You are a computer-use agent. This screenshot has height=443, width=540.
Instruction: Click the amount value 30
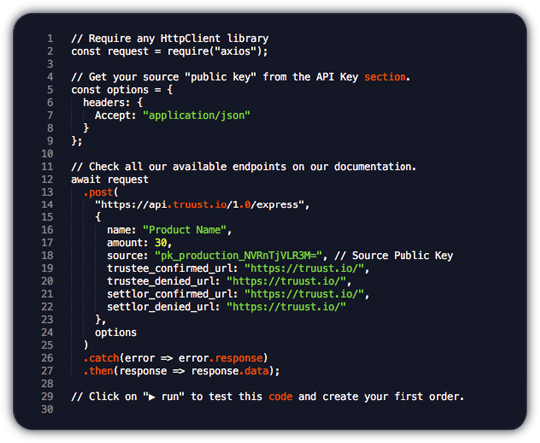pyautogui.click(x=161, y=243)
